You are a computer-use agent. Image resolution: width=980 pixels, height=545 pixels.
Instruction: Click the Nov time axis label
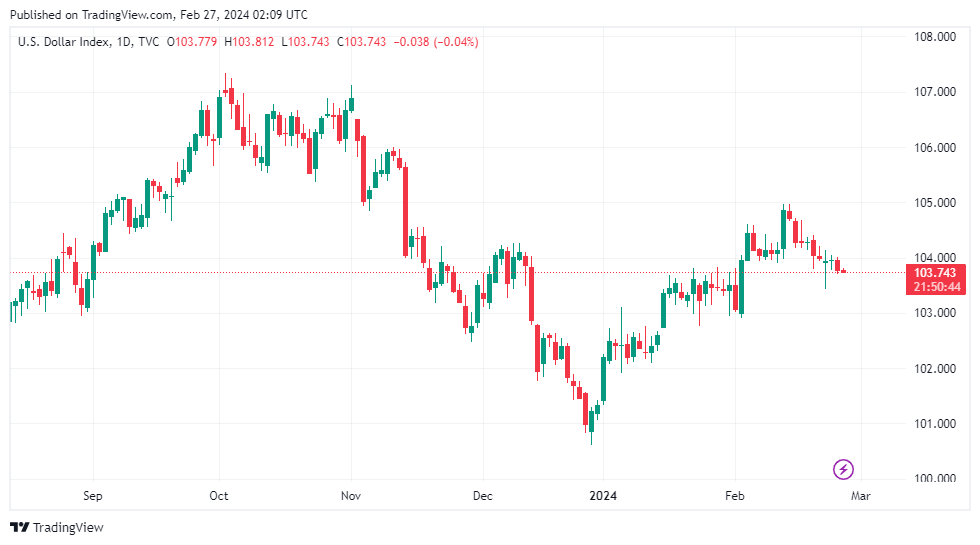[351, 496]
